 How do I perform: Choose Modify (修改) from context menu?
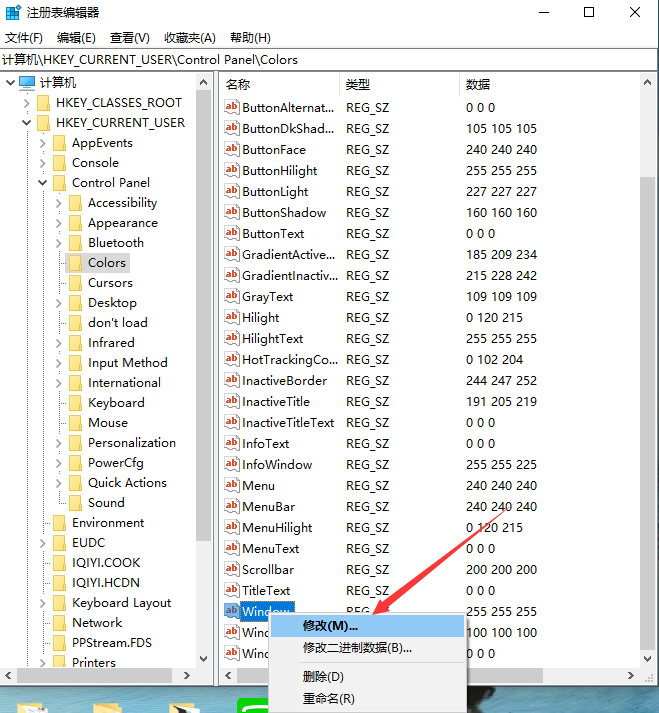330,626
